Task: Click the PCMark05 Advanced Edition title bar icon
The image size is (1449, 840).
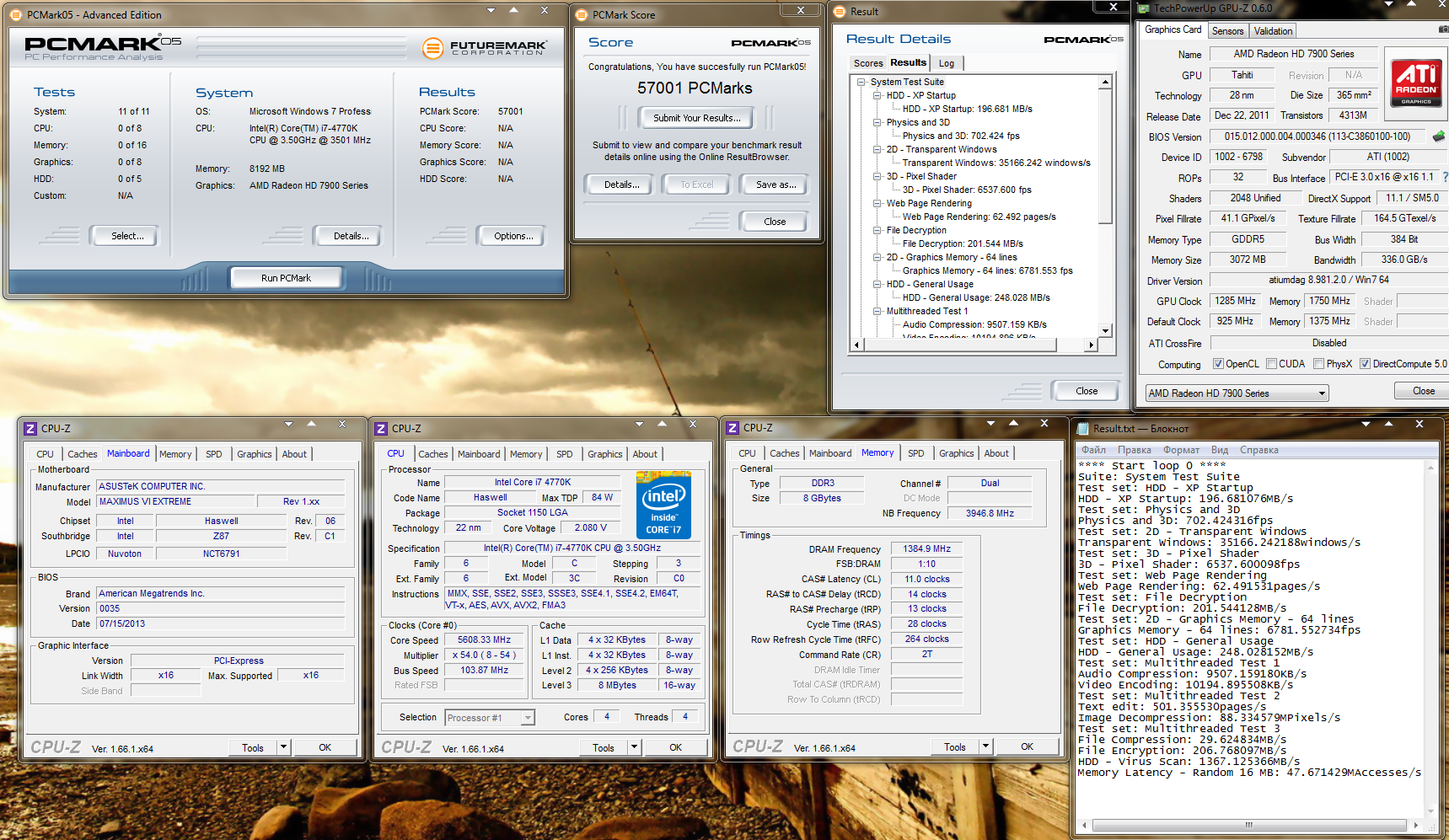Action: click(x=15, y=14)
